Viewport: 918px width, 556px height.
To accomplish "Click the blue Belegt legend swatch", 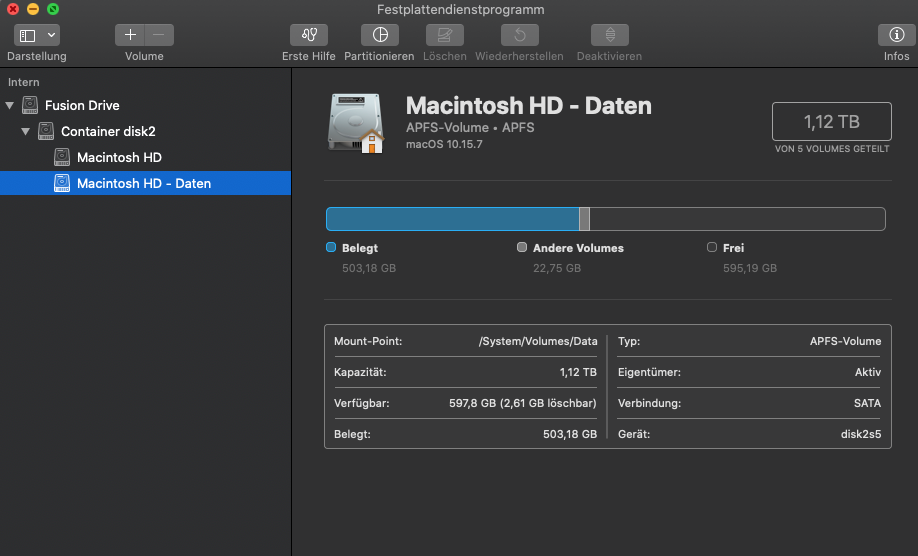I will (x=331, y=247).
